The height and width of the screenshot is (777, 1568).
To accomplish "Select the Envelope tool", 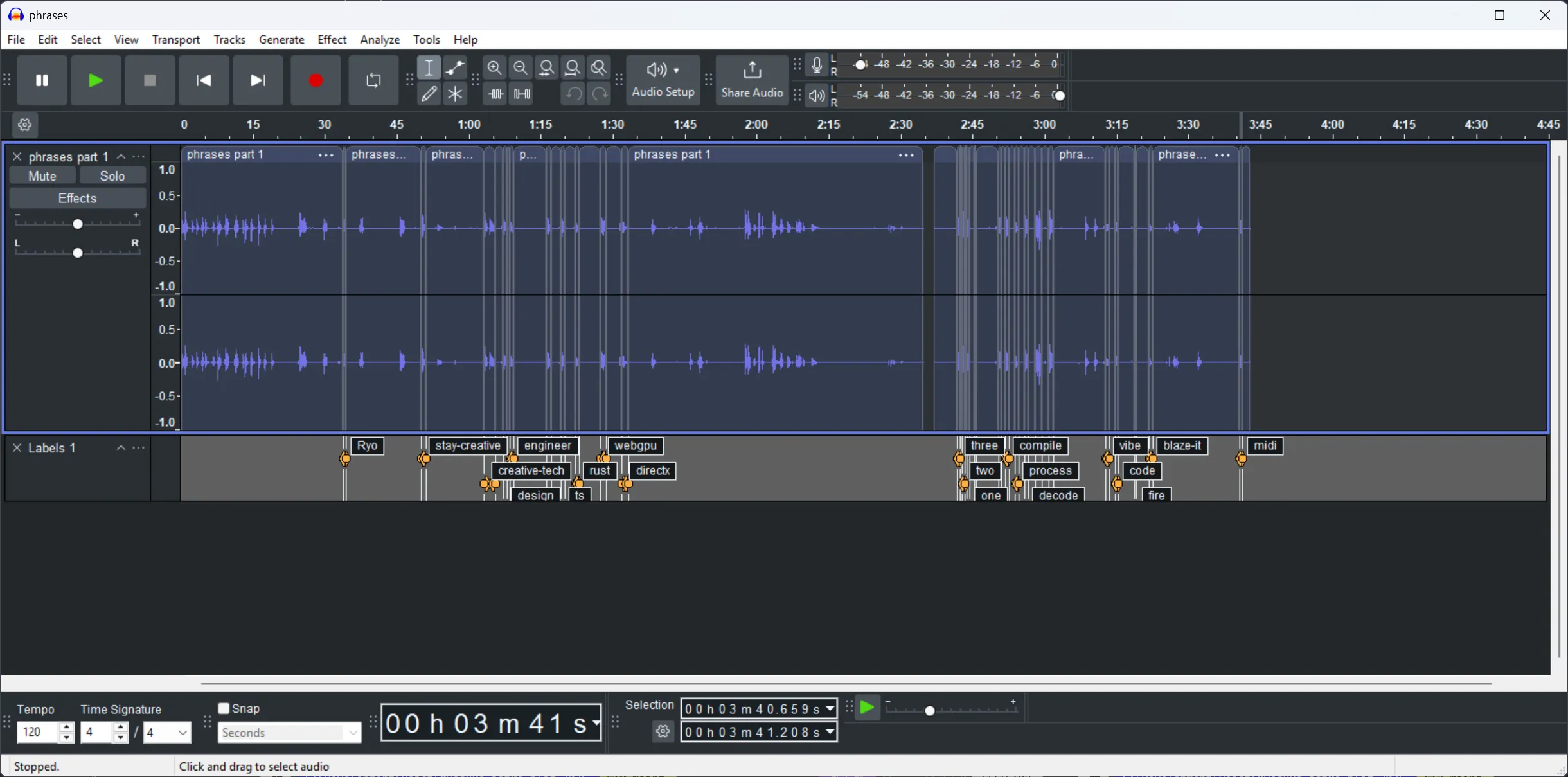I will [x=456, y=67].
